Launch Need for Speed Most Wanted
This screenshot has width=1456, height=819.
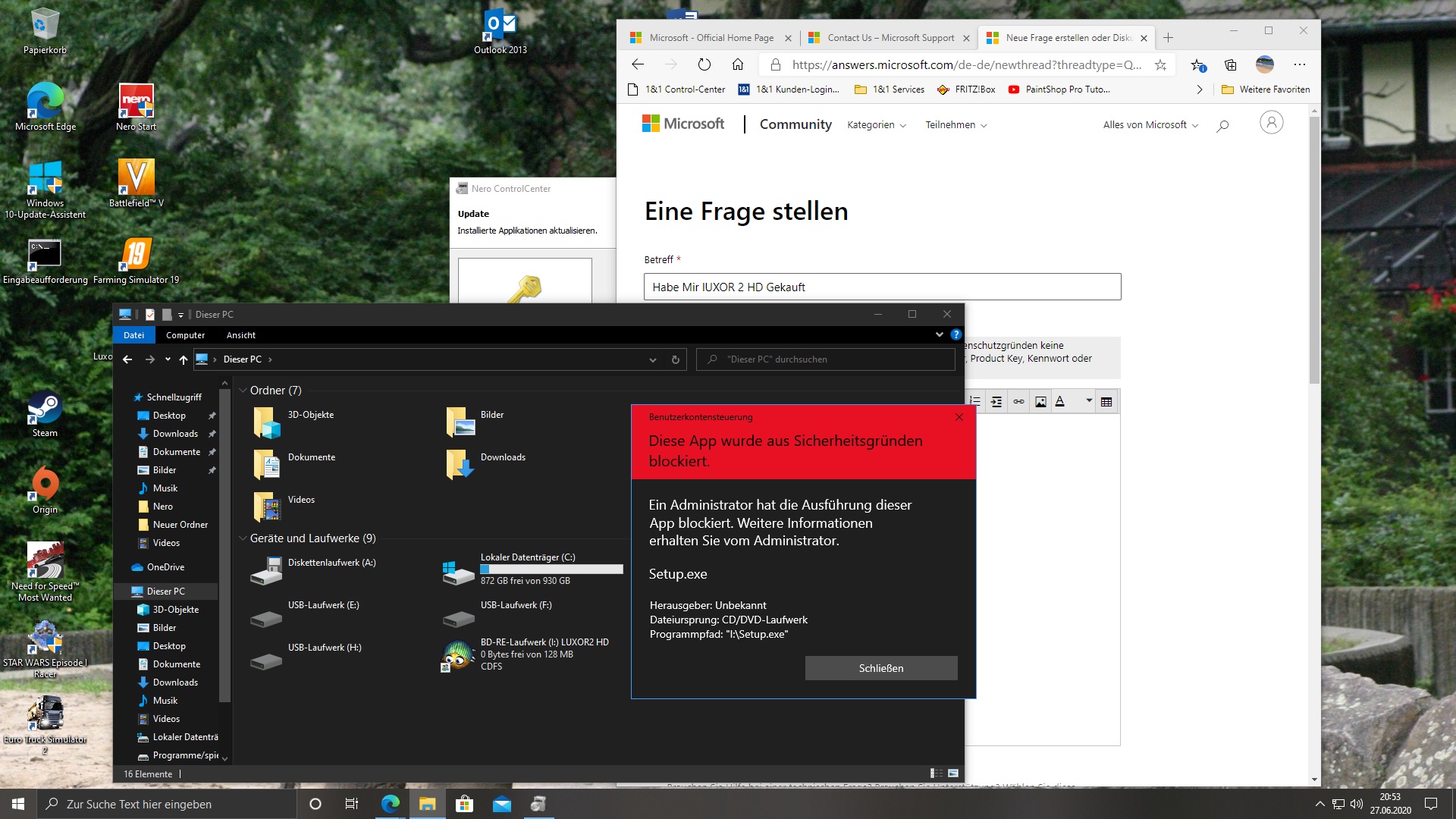tap(45, 572)
